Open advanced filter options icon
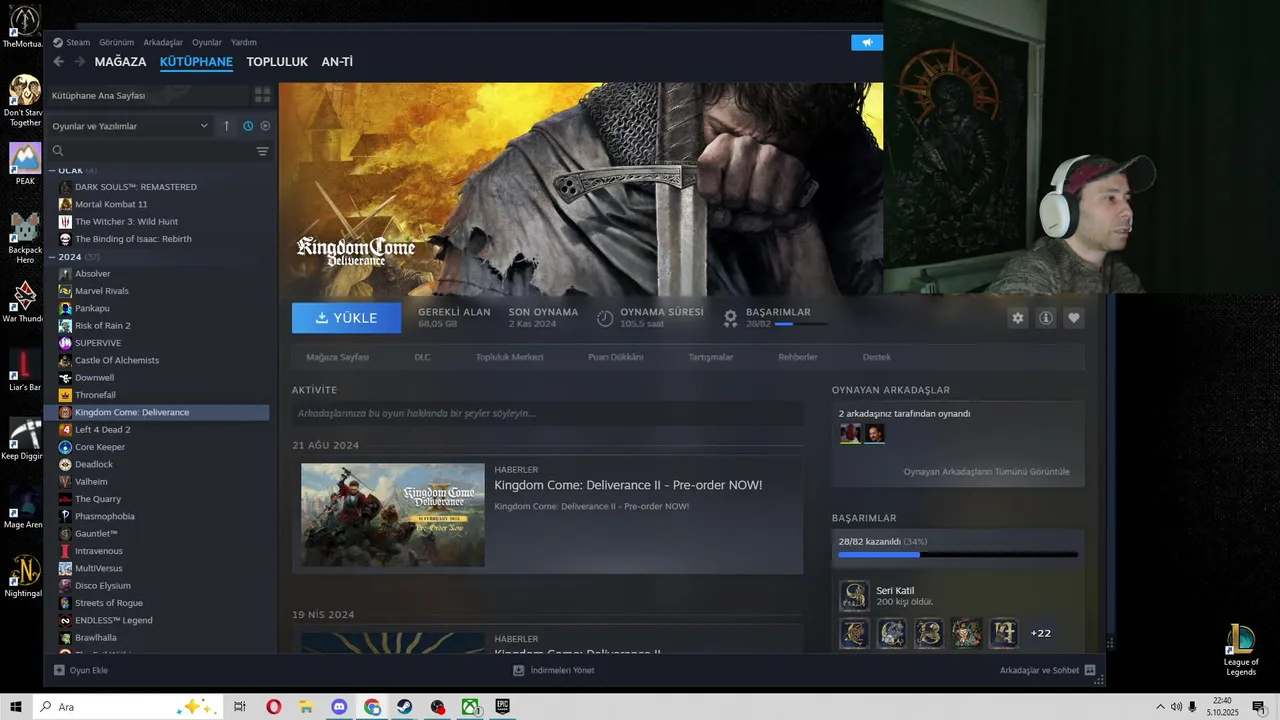Image resolution: width=1280 pixels, height=720 pixels. (262, 151)
